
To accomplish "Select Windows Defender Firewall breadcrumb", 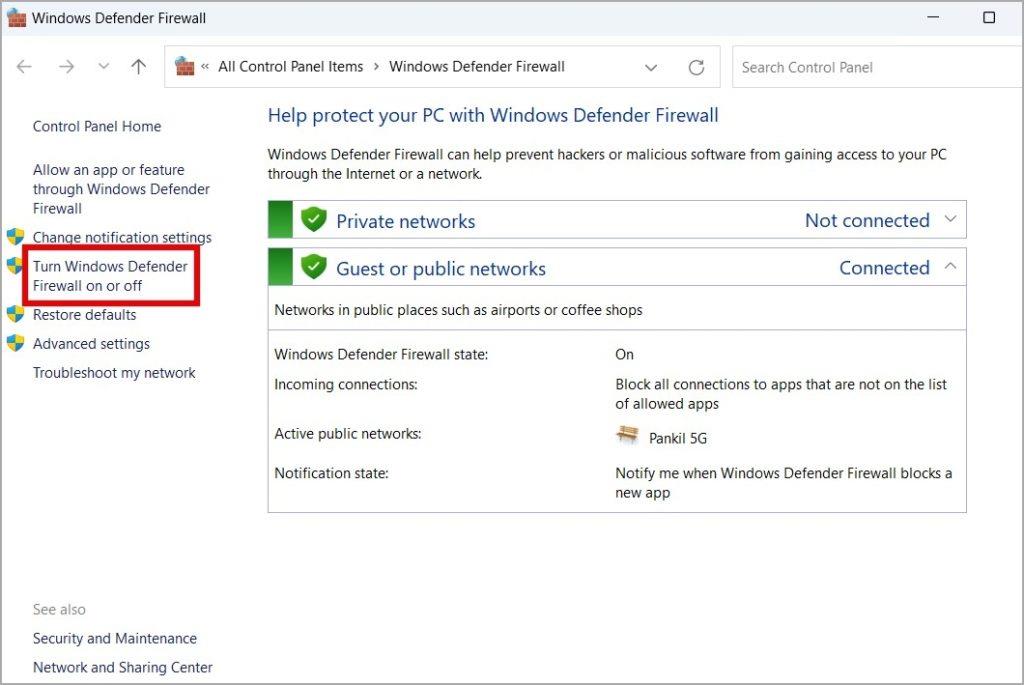I will point(477,67).
